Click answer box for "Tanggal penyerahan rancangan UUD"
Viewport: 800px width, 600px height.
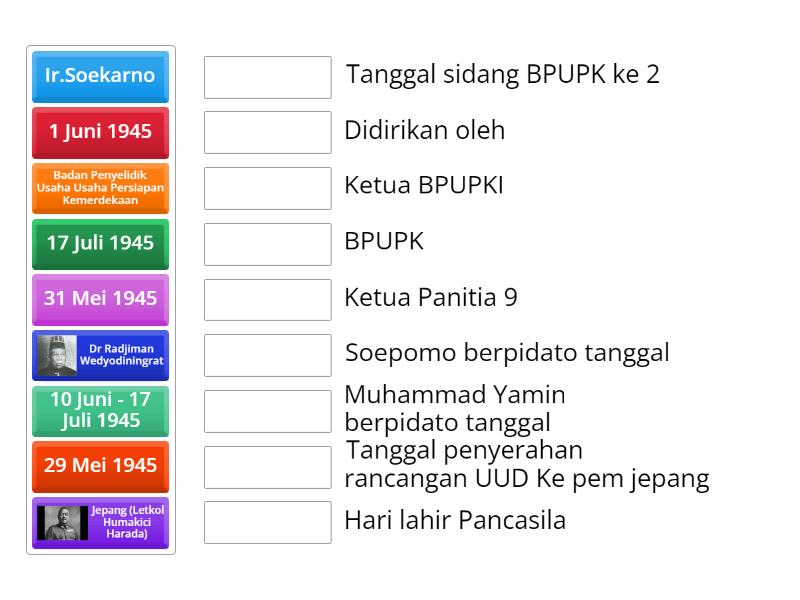pyautogui.click(x=266, y=465)
